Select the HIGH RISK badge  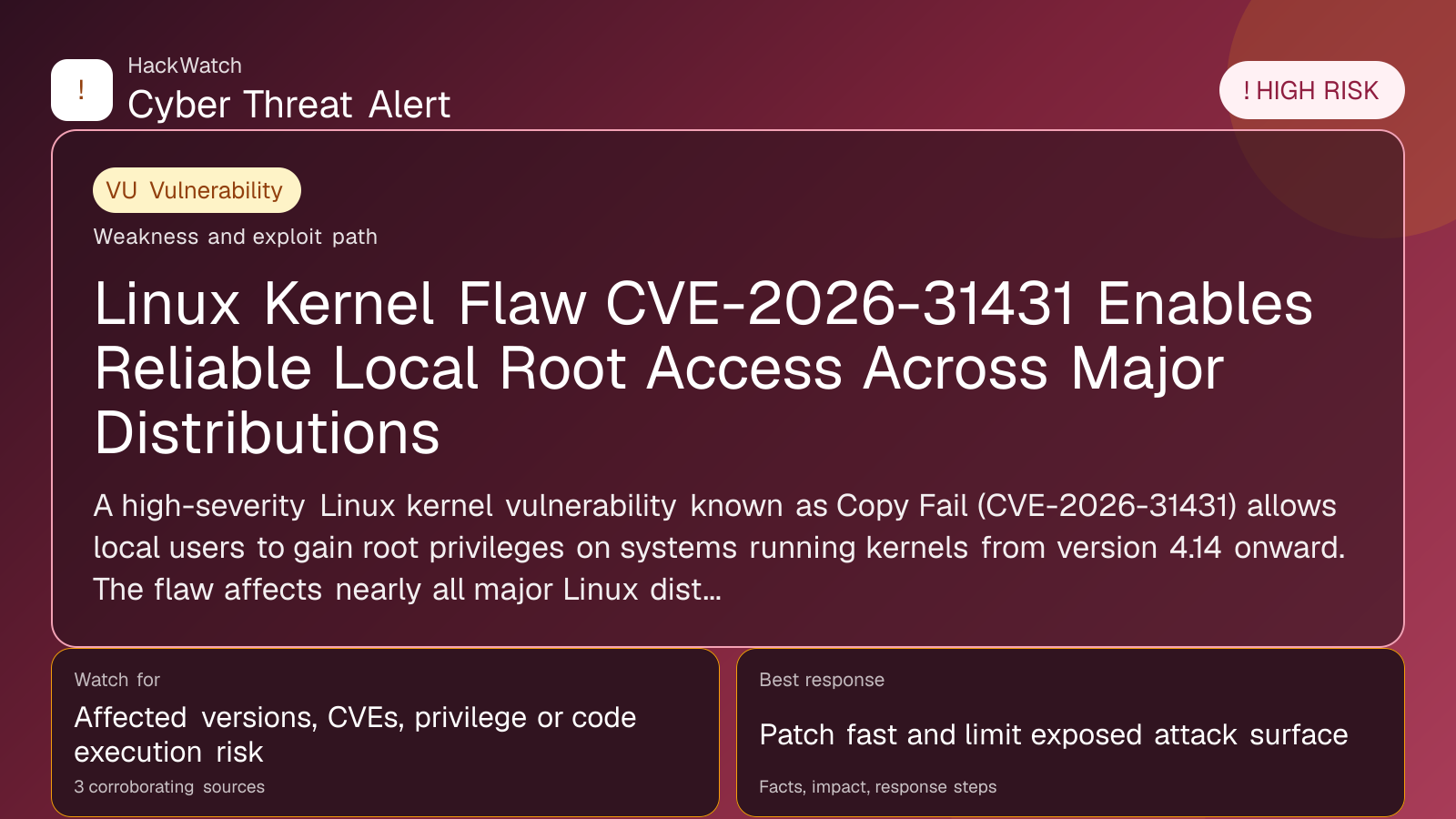1311,91
